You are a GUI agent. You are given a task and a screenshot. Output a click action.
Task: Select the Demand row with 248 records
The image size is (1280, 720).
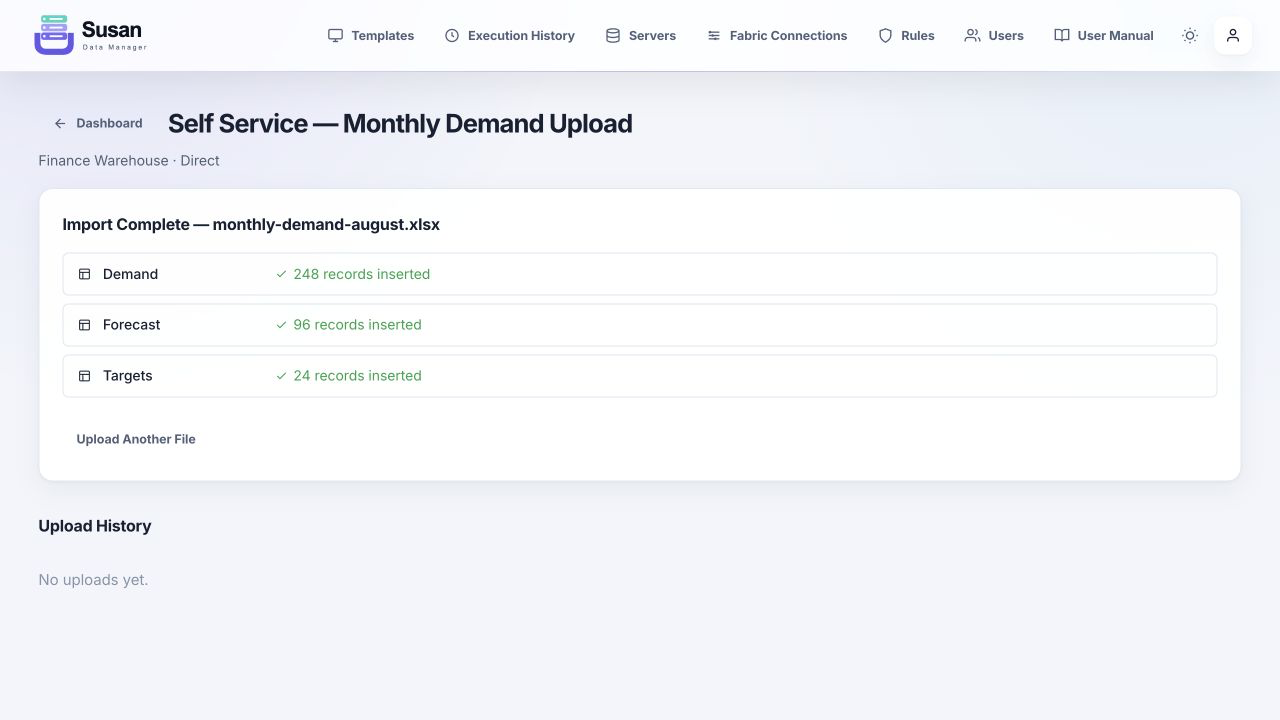pos(640,274)
